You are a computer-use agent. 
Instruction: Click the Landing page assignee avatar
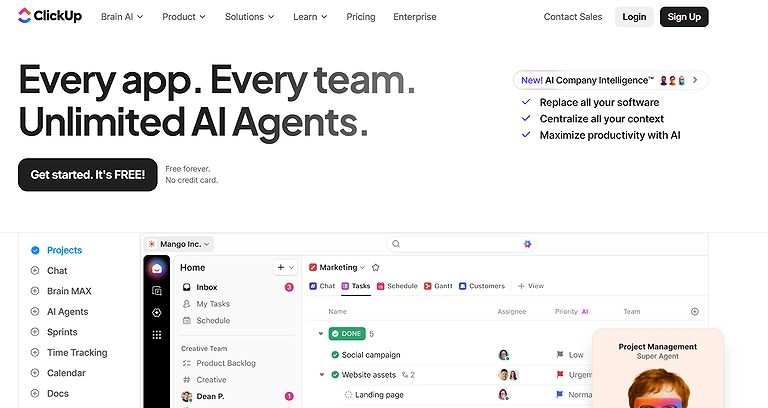click(503, 394)
